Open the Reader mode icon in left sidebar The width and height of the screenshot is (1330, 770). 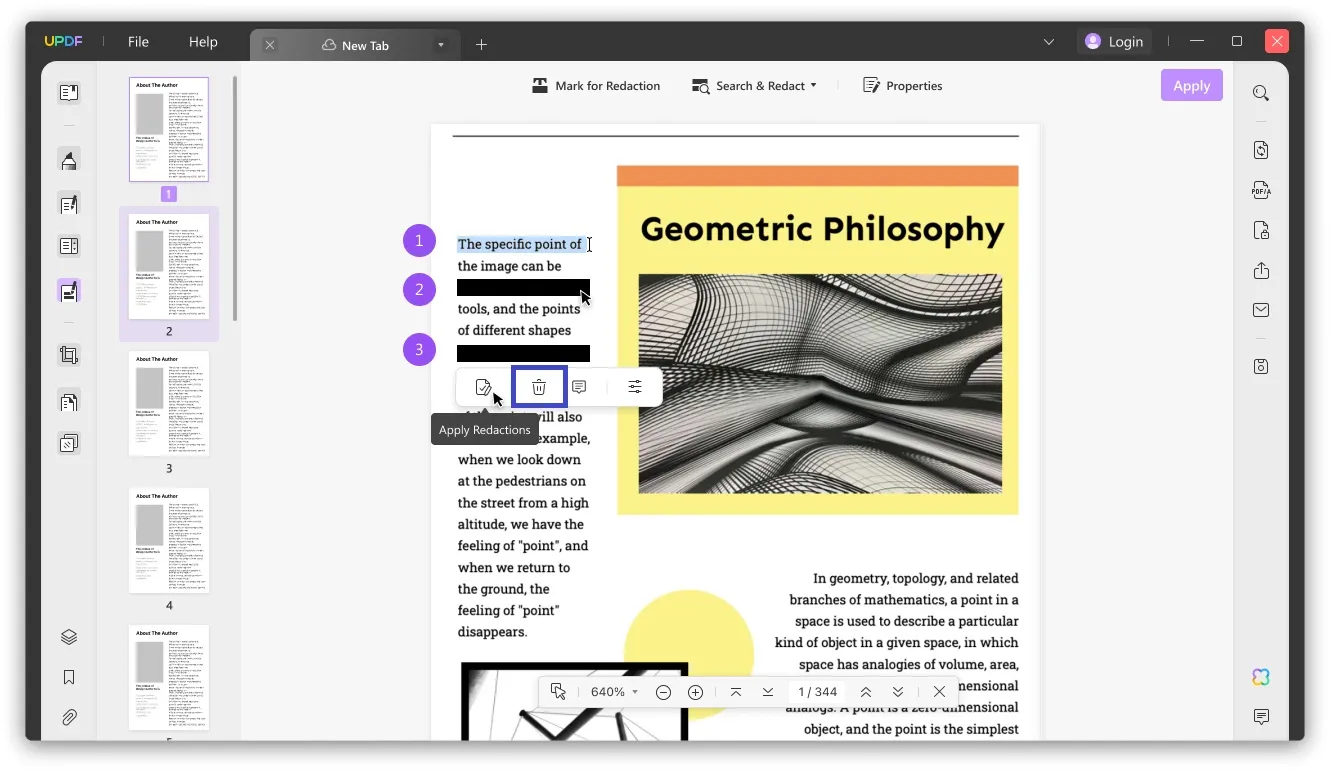pos(69,93)
